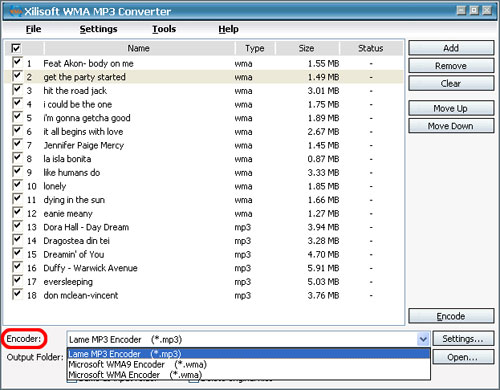Click the Open... output folder button

pyautogui.click(x=463, y=357)
